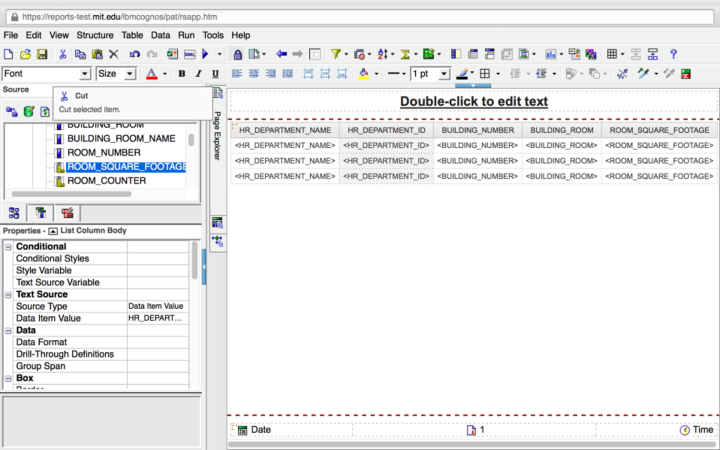
Task: Click the Cut scissors icon in toolbar
Action: tap(63, 54)
